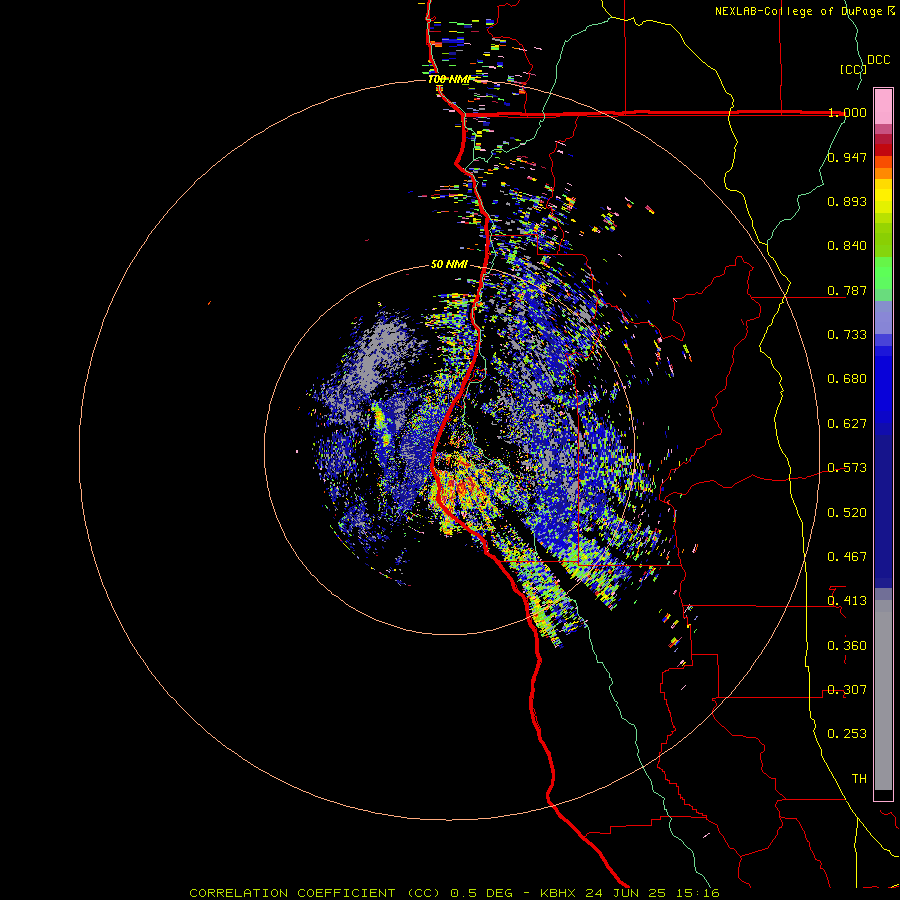Select the 0.307 scale value

coord(847,690)
